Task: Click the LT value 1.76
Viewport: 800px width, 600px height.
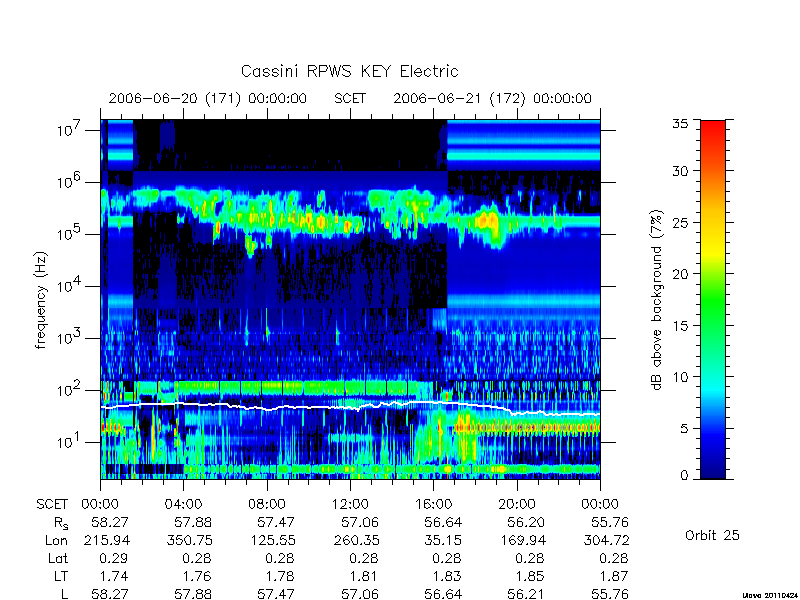Action: click(x=197, y=576)
